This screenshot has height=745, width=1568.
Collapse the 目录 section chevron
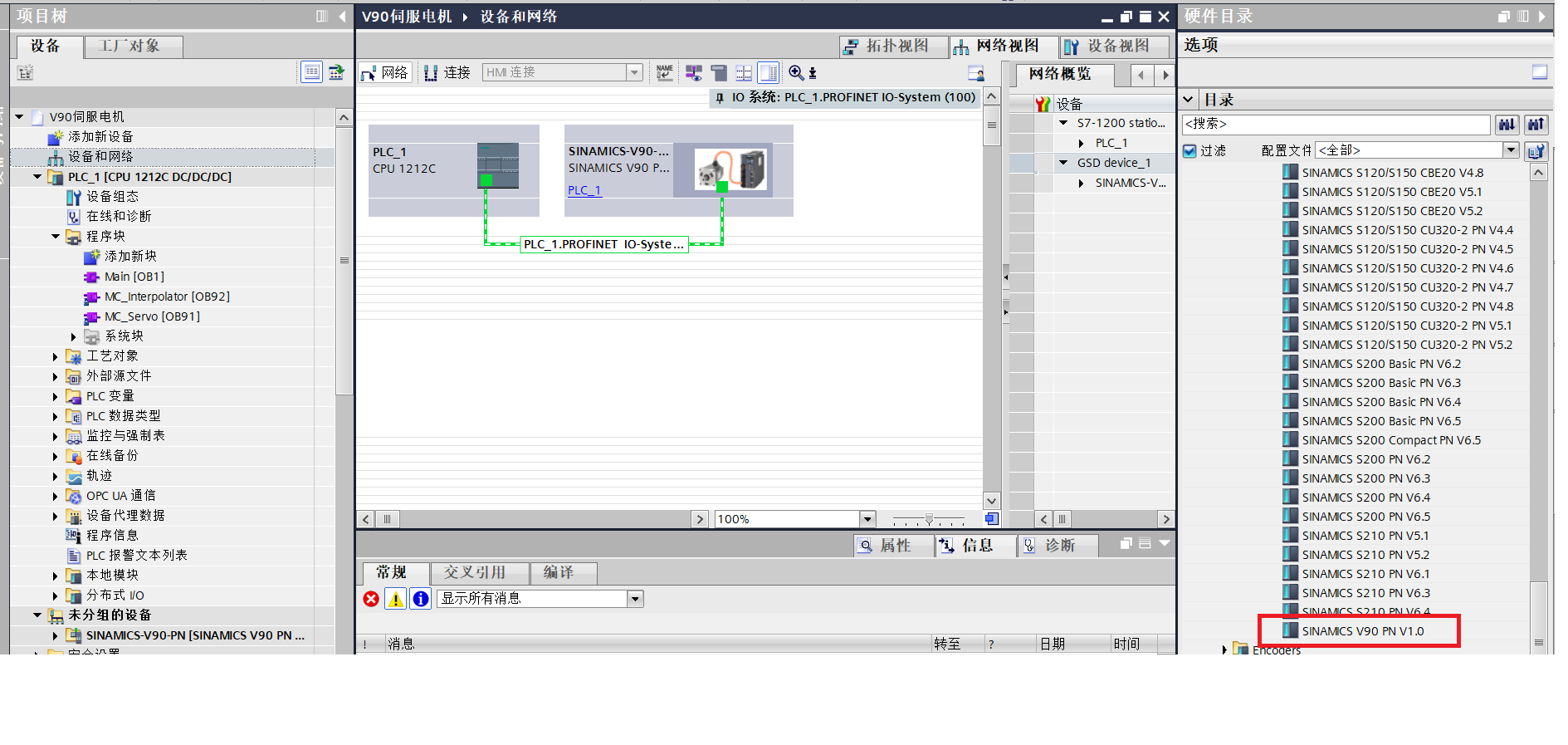coord(1188,100)
